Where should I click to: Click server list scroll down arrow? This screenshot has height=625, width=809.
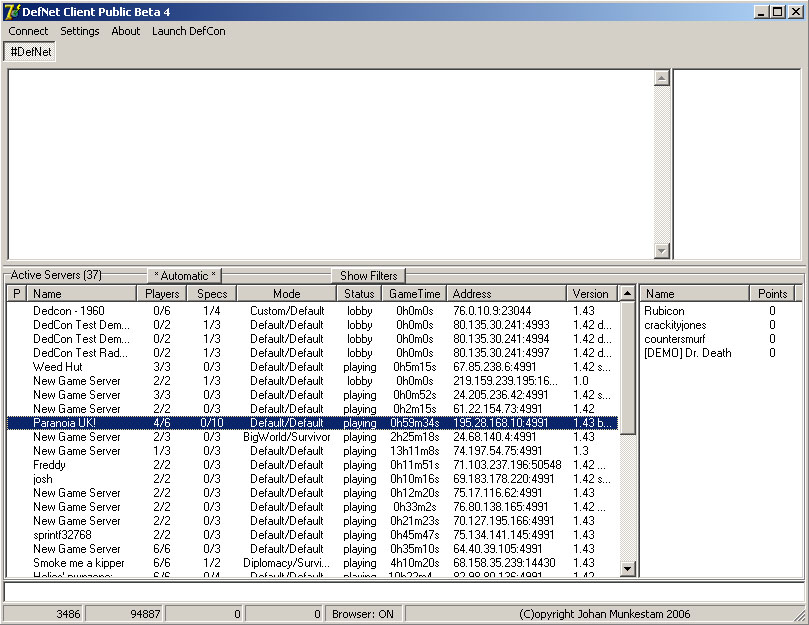click(x=627, y=569)
